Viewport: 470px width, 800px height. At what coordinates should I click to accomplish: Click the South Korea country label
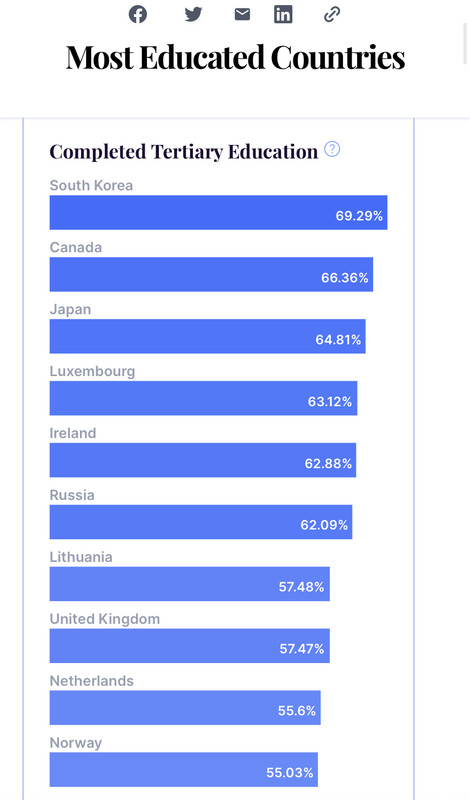(91, 185)
